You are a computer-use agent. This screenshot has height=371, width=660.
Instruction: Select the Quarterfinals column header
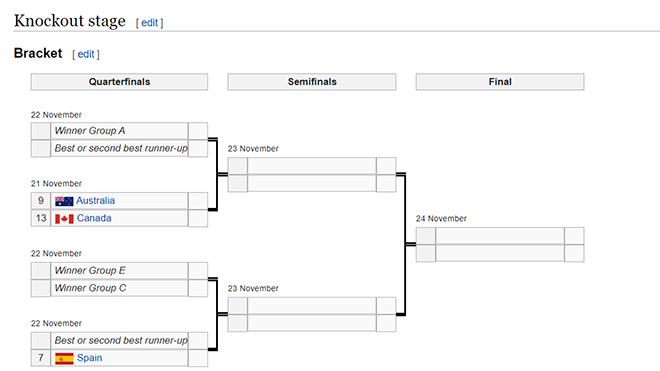pyautogui.click(x=119, y=82)
